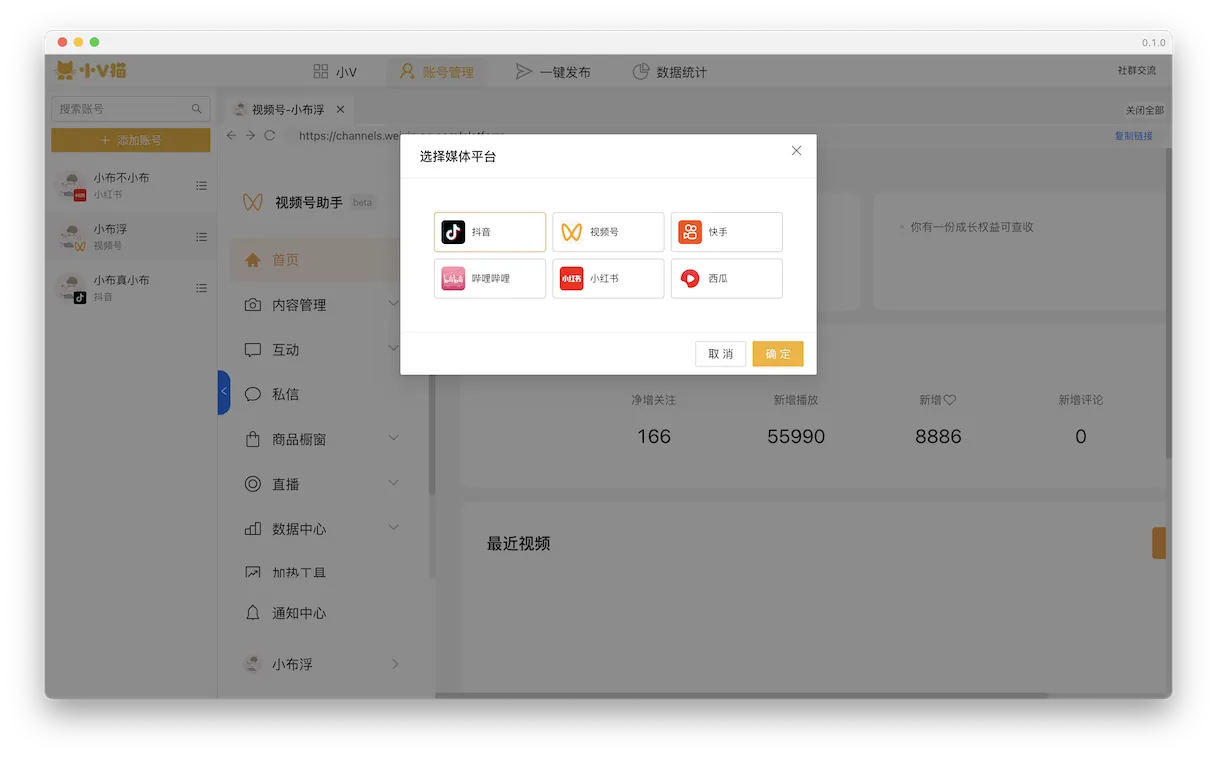This screenshot has height=758, width=1217.
Task: Click the 复制链接 link
Action: pos(1133,136)
